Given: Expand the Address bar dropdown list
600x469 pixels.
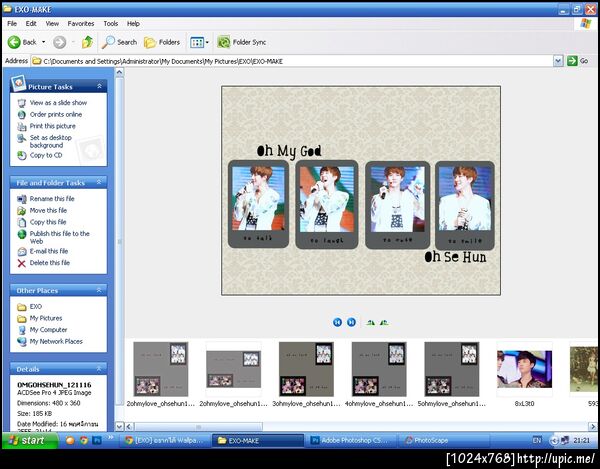Looking at the screenshot, I should 558,61.
